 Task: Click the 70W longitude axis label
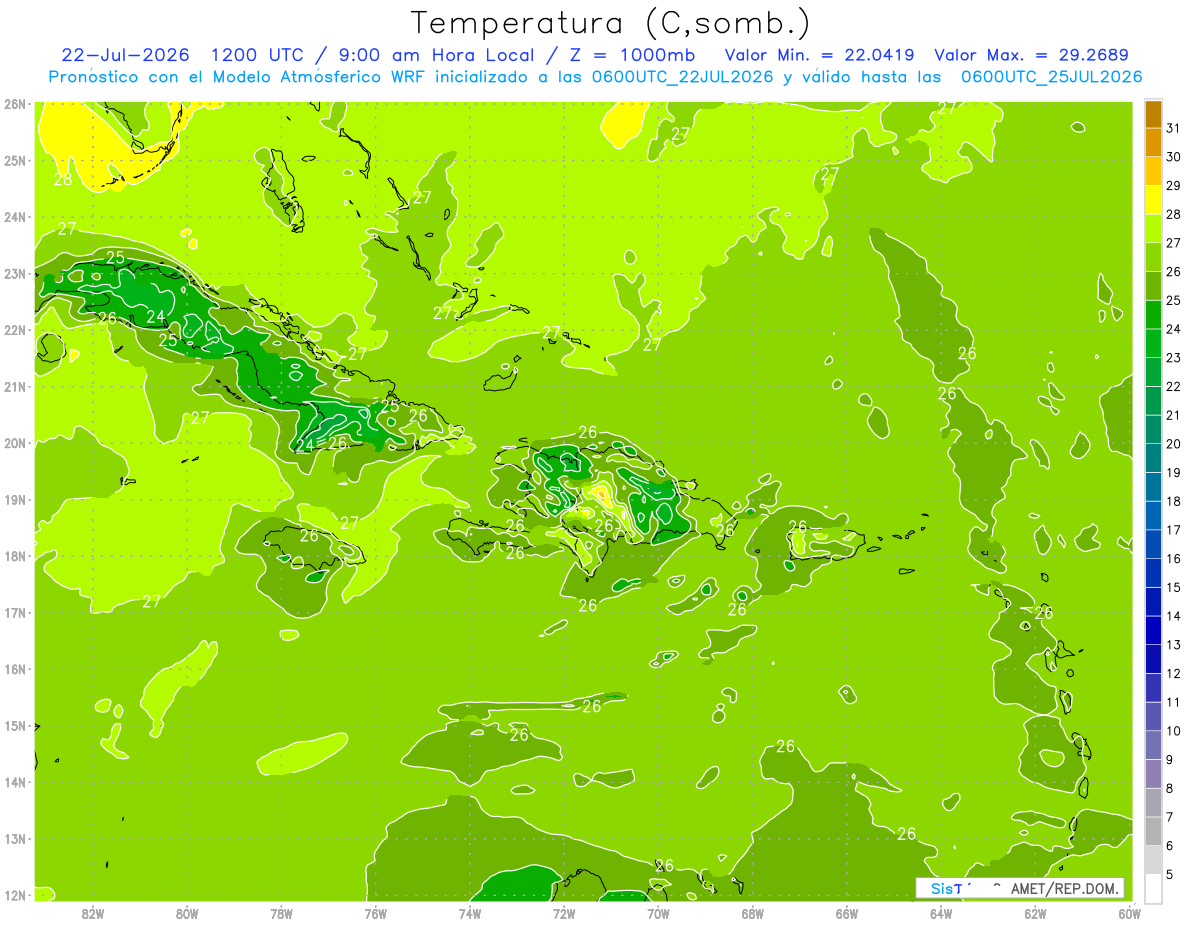pyautogui.click(x=658, y=913)
